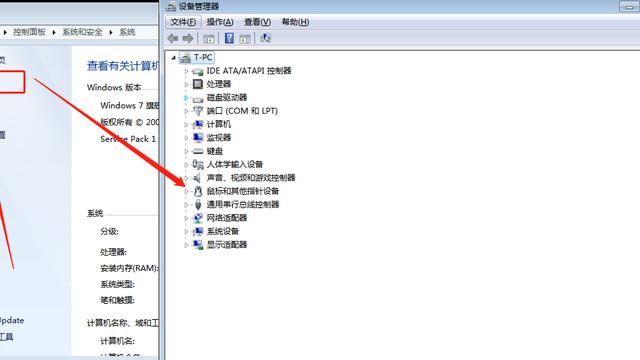Select the T-PC label
Screen dimensions: 640x360
point(203,58)
